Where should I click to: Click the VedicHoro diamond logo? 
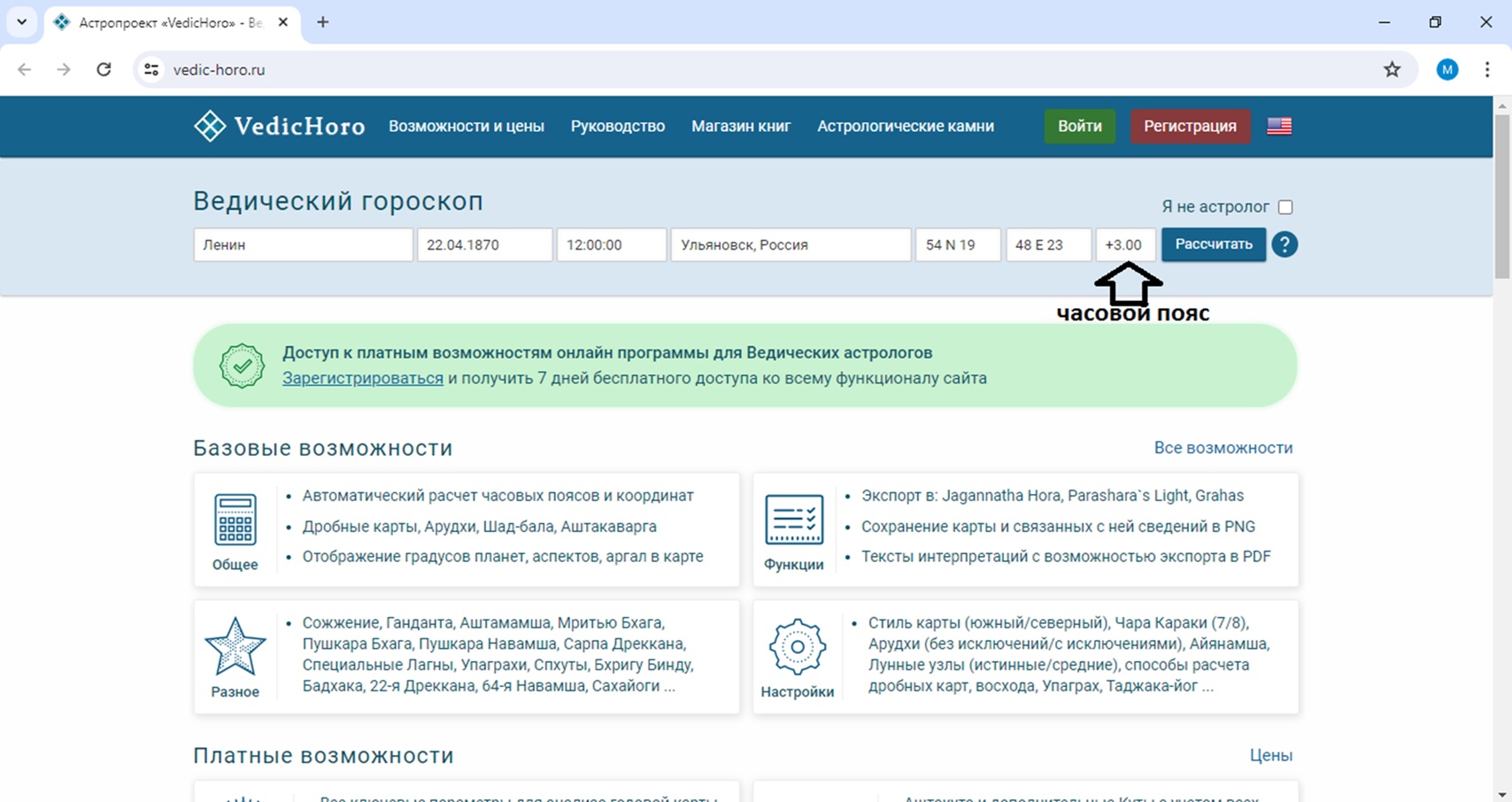click(x=210, y=127)
